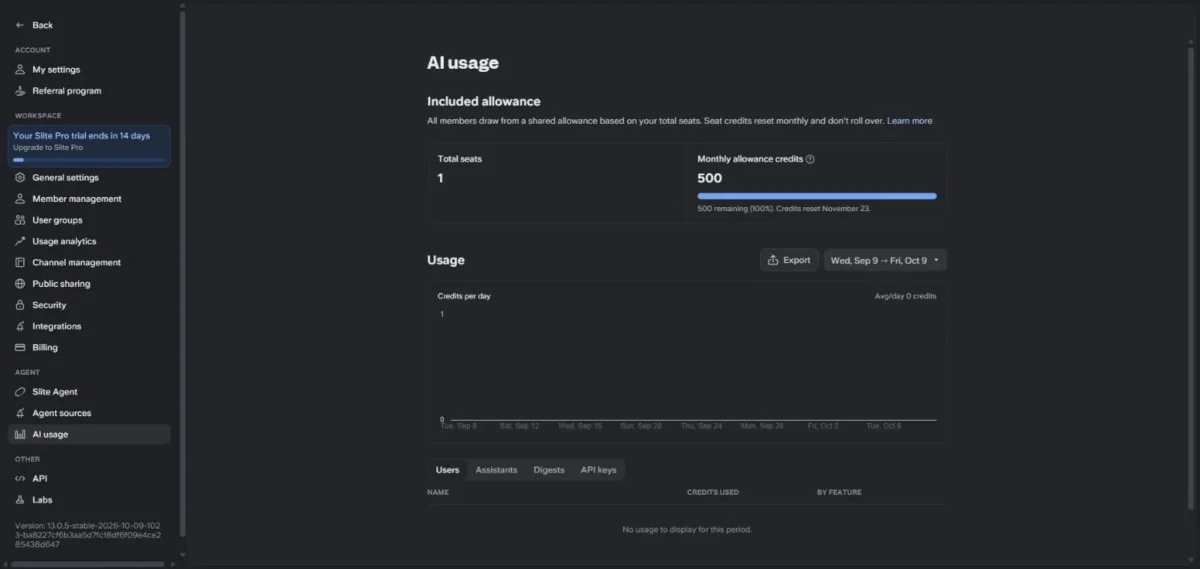The width and height of the screenshot is (1200, 569).
Task: Click the Thu, Sep 24 axis label
Action: pyautogui.click(x=701, y=426)
